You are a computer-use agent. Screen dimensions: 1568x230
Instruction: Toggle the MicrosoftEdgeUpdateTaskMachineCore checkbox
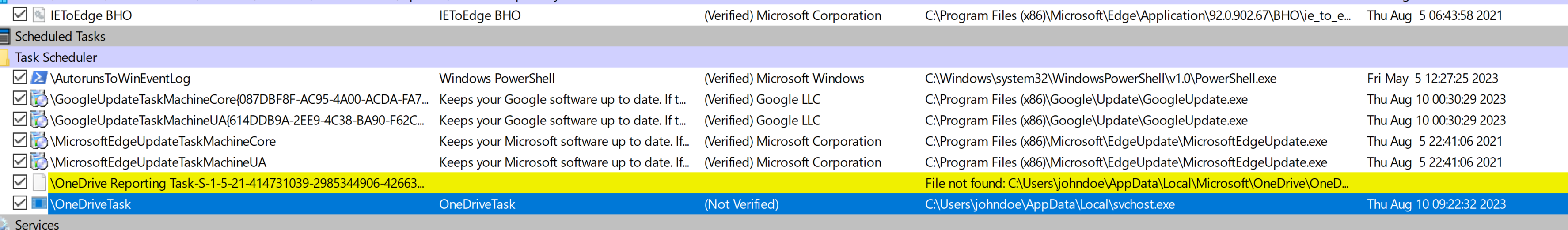point(19,140)
